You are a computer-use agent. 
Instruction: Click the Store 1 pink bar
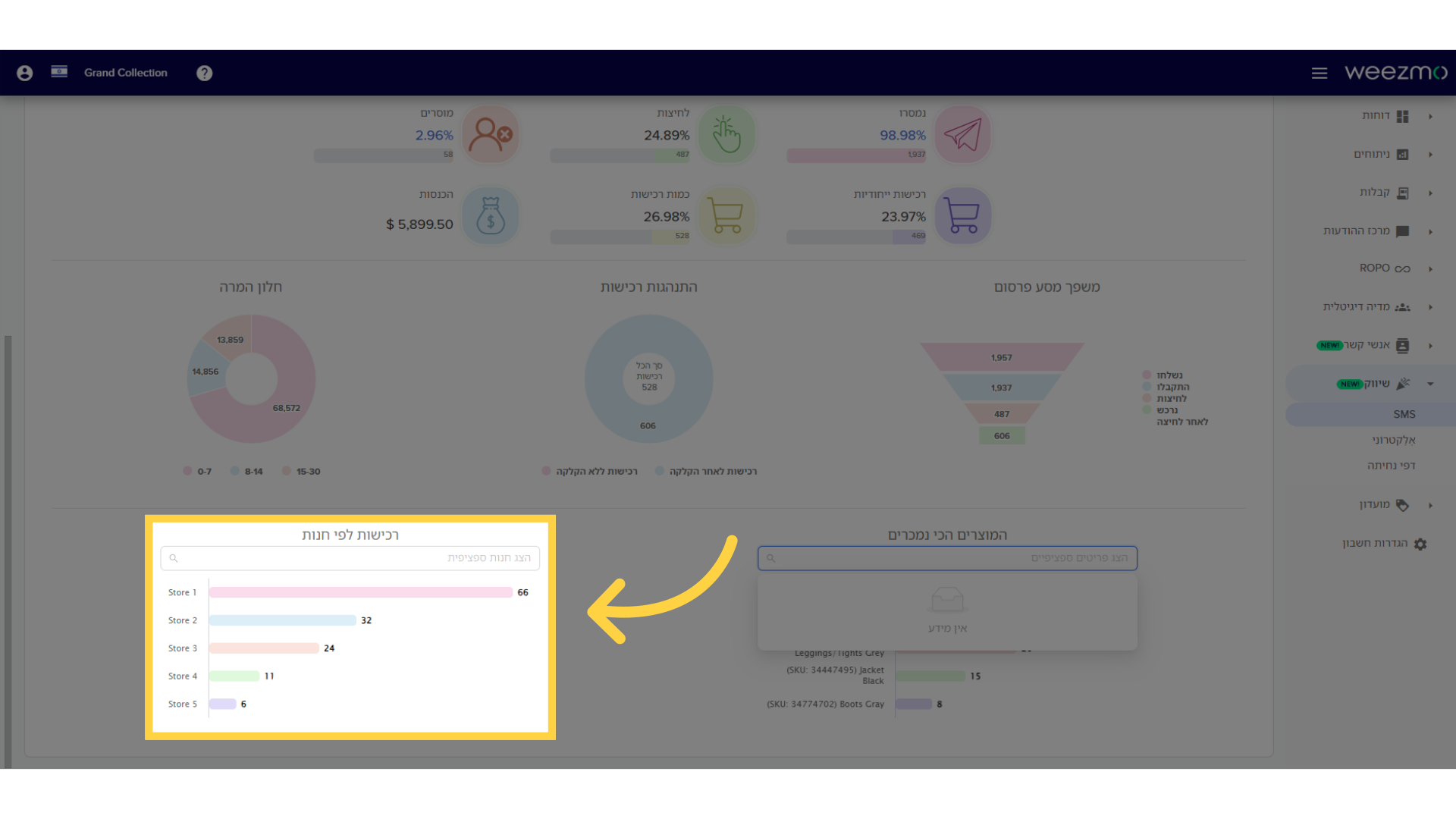click(361, 592)
